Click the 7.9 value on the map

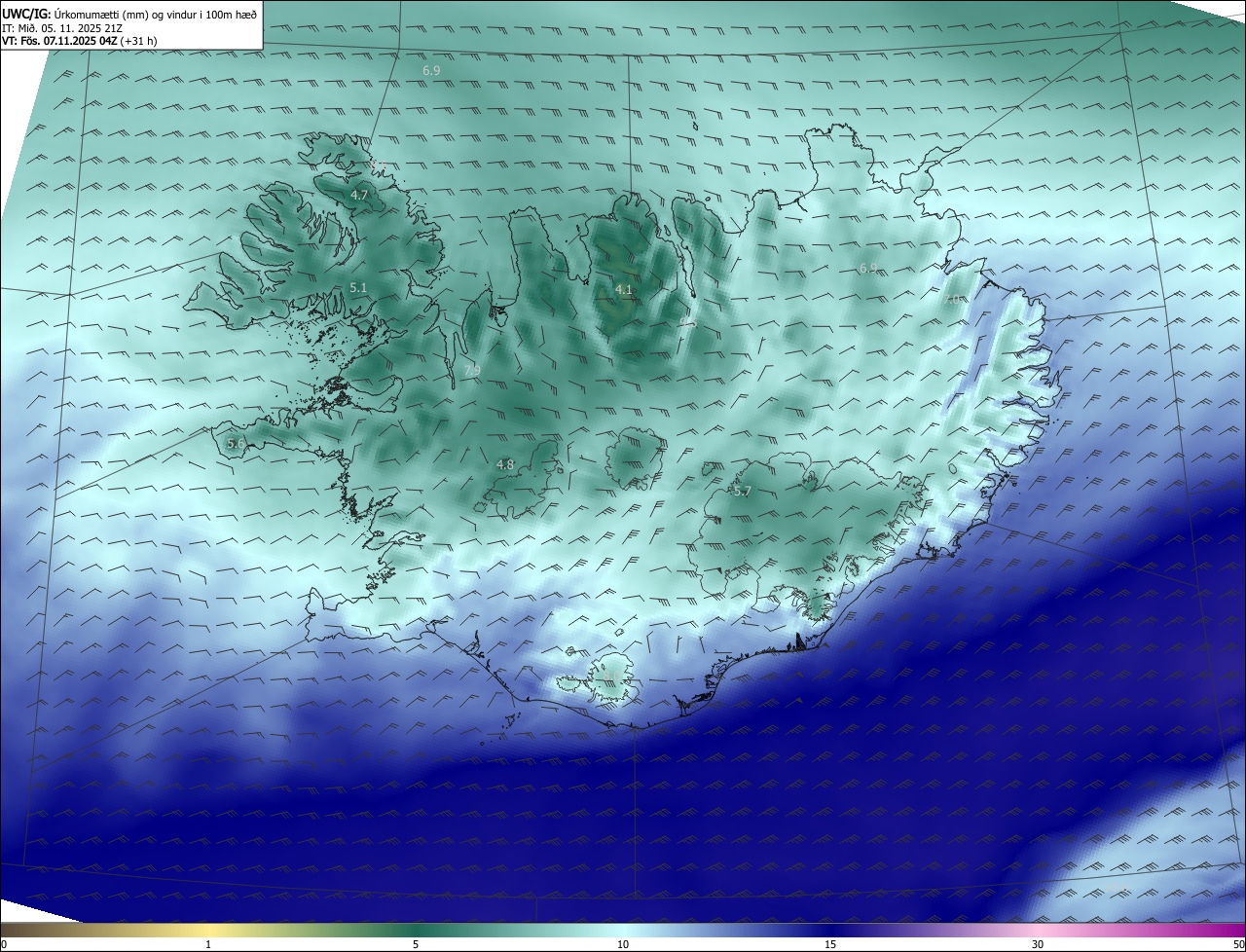click(x=472, y=370)
